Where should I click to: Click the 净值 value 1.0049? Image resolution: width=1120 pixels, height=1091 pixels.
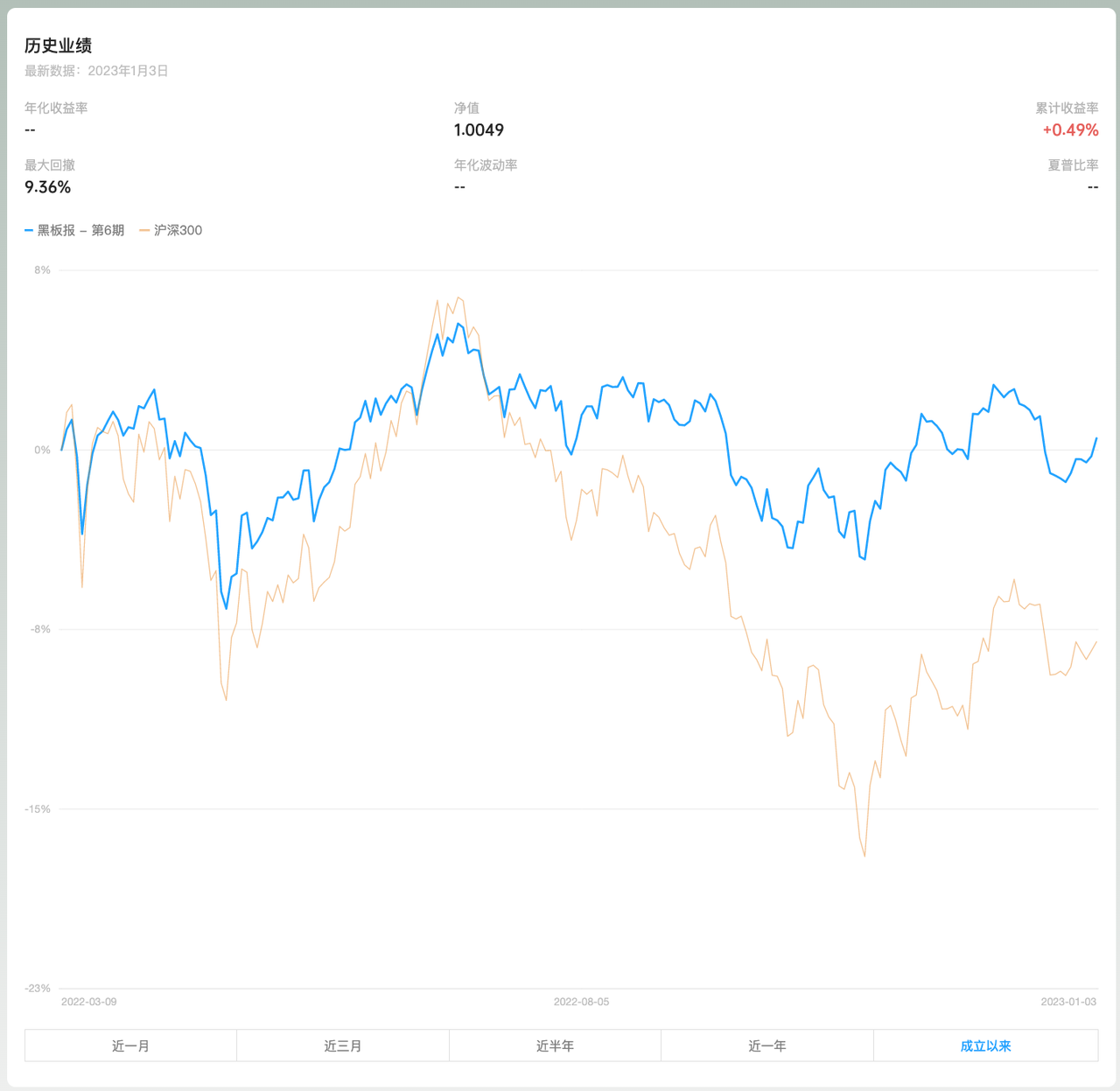point(479,130)
